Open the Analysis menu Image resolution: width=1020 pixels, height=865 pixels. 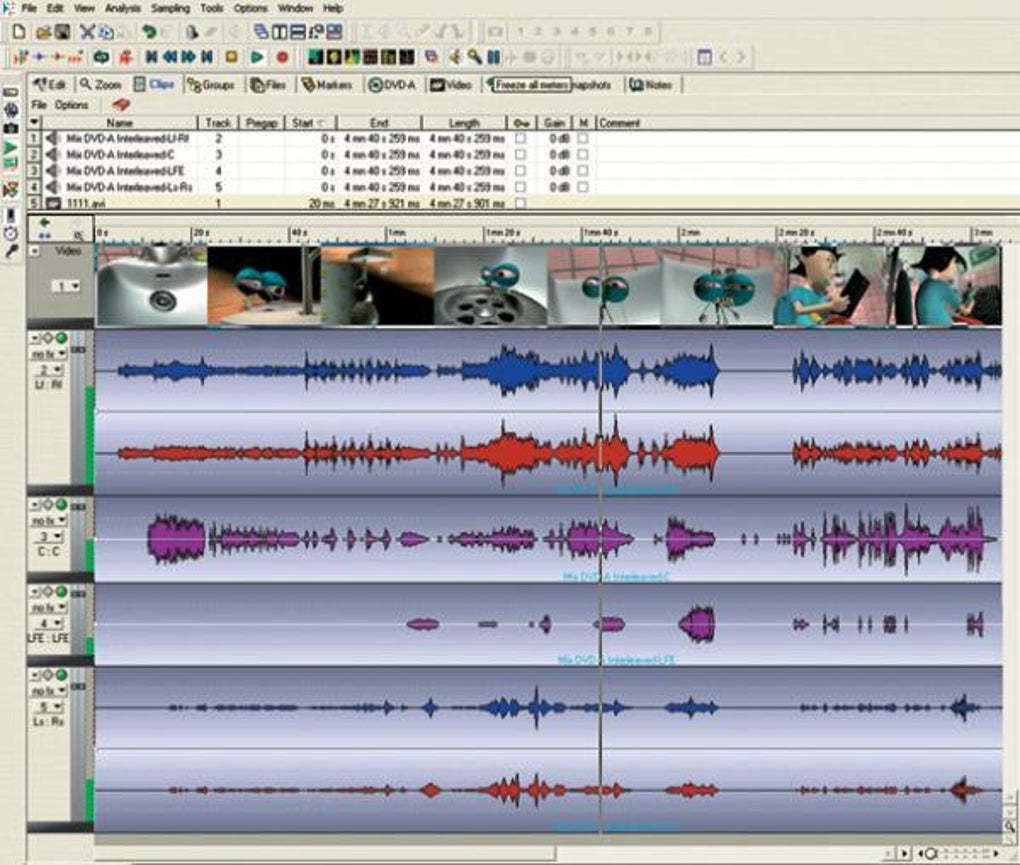click(123, 8)
